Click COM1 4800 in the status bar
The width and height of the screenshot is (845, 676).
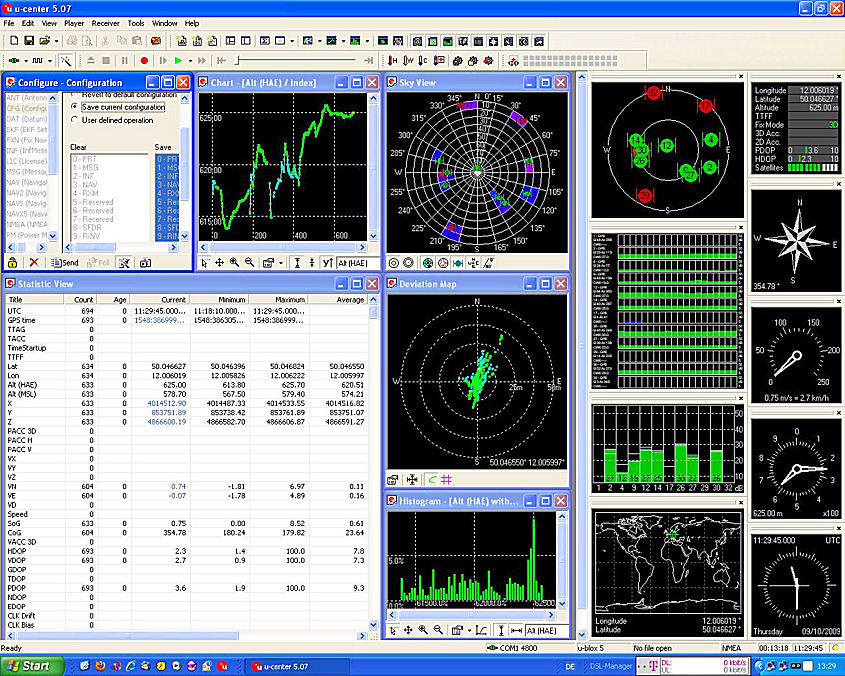click(512, 648)
